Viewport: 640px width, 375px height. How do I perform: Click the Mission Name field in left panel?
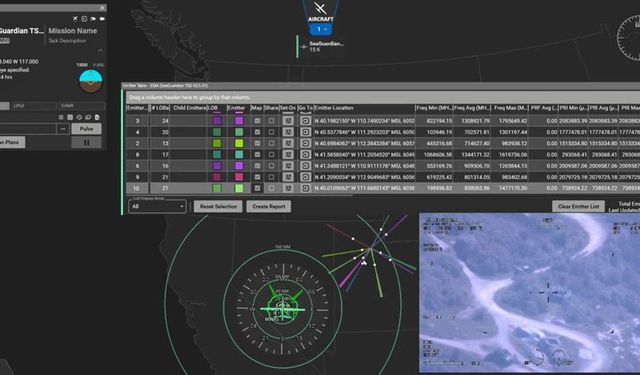tap(73, 31)
